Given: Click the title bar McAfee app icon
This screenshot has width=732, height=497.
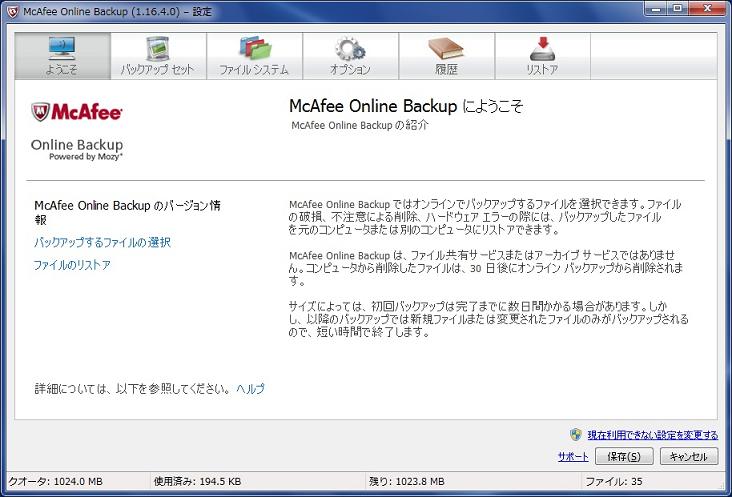Looking at the screenshot, I should tap(12, 12).
